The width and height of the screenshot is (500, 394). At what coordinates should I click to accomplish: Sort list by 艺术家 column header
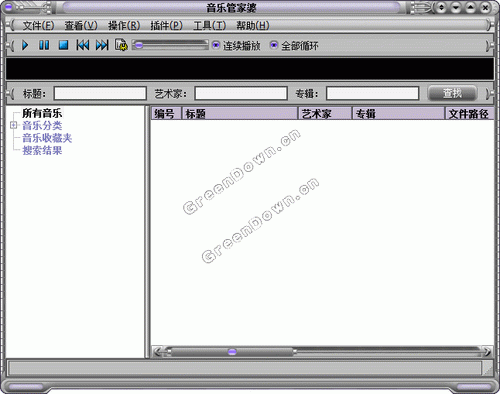coord(325,114)
